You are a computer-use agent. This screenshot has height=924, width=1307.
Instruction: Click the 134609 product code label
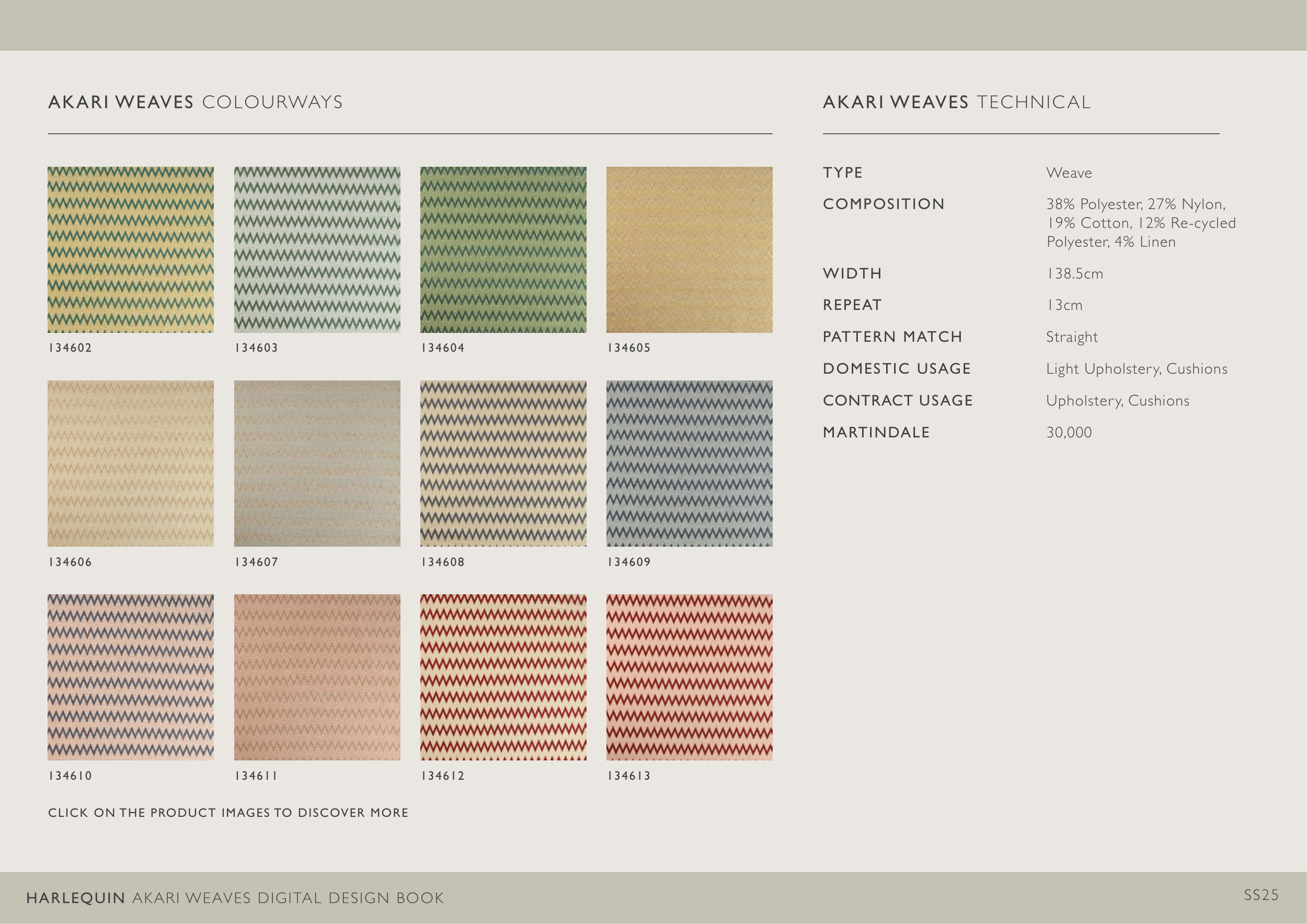point(628,562)
